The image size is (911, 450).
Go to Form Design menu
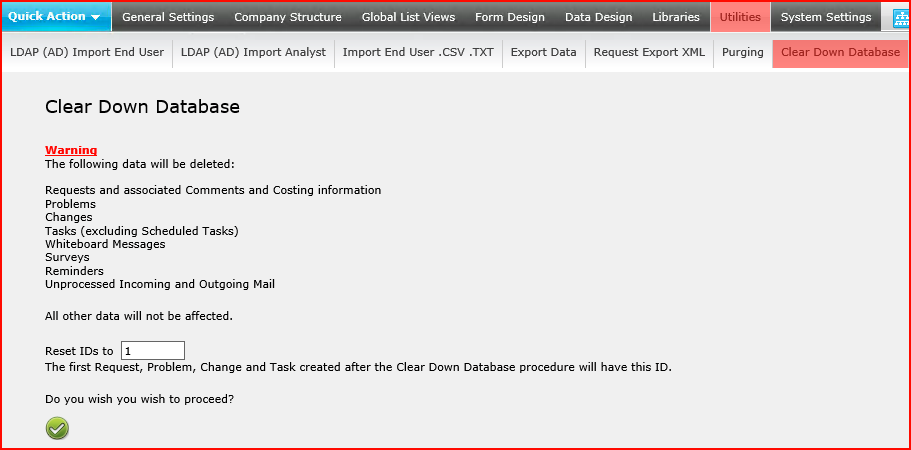(x=510, y=17)
